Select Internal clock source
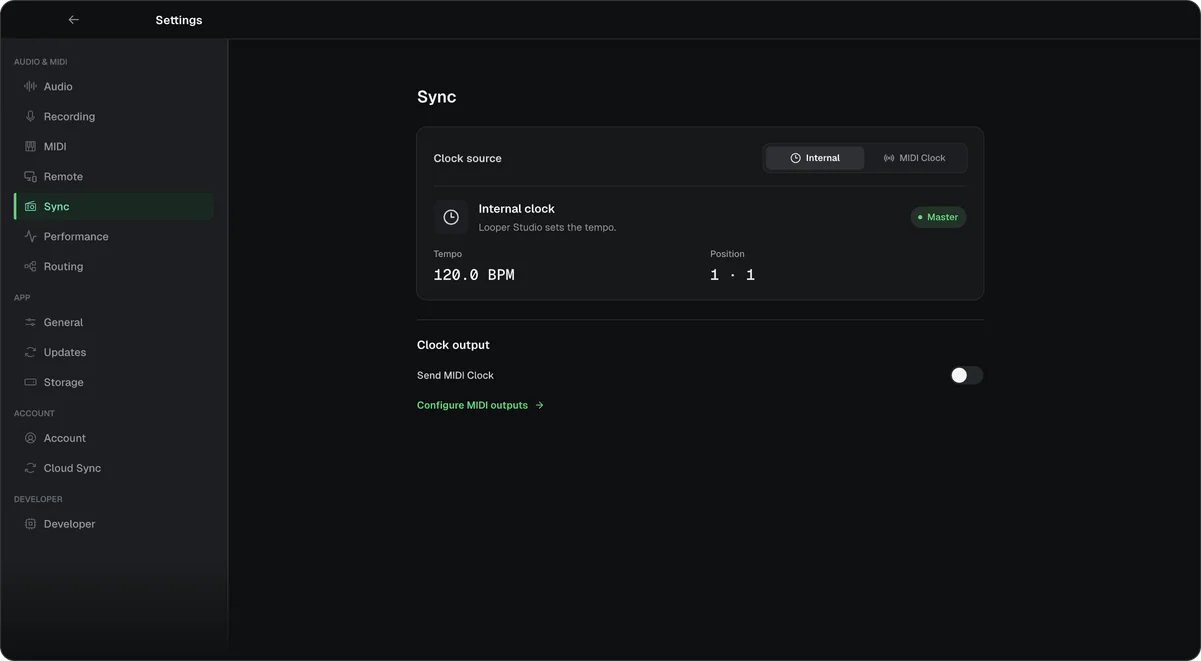 coord(815,158)
